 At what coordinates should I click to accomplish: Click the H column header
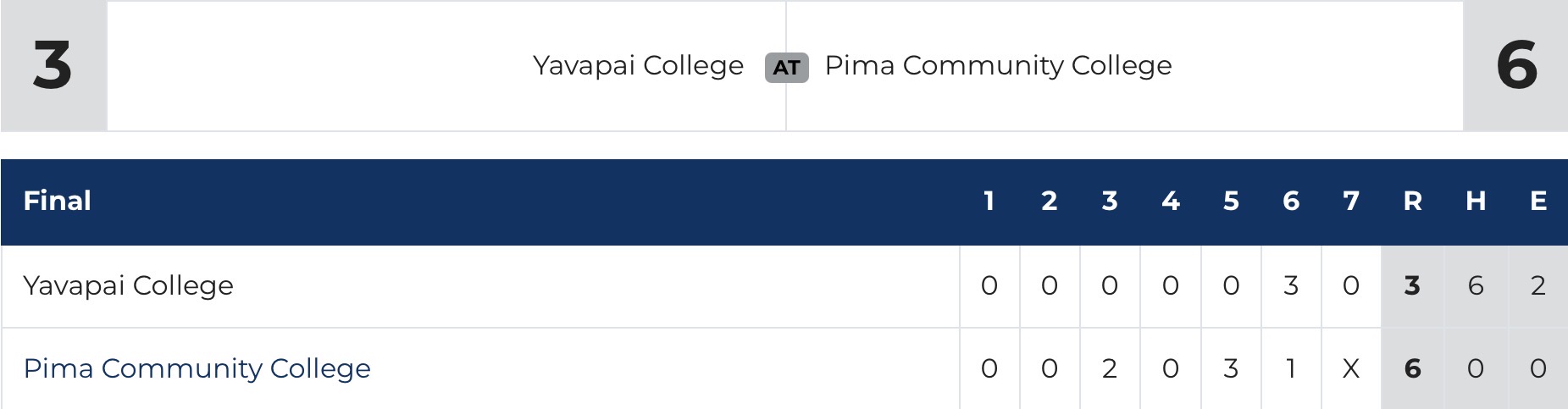(x=1476, y=201)
